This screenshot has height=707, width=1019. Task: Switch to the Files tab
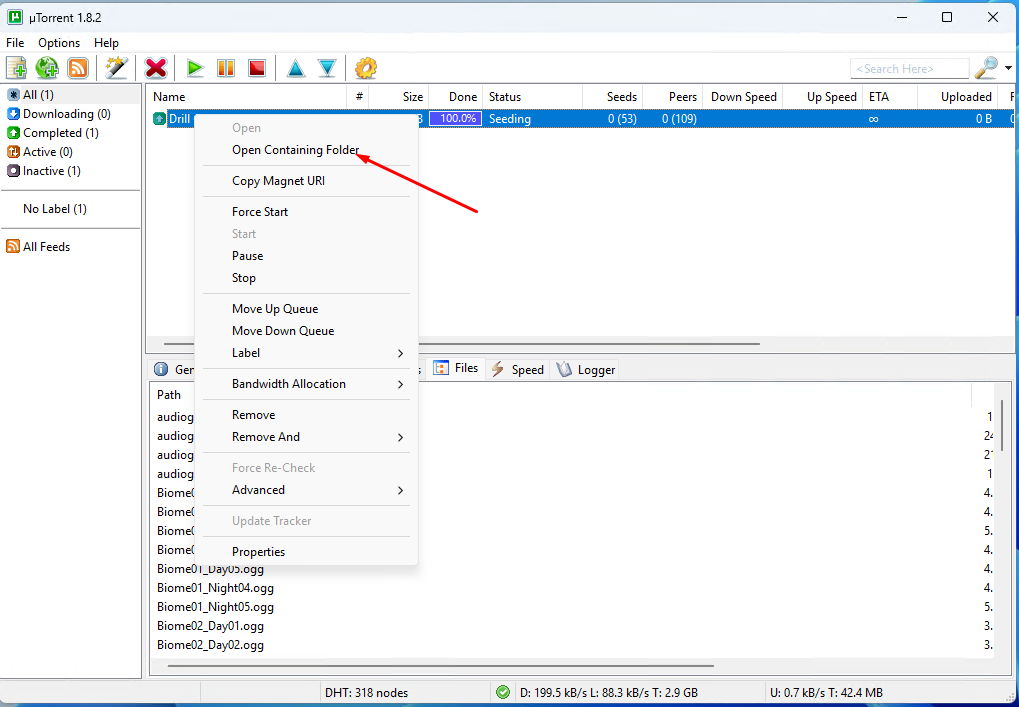pyautogui.click(x=456, y=368)
